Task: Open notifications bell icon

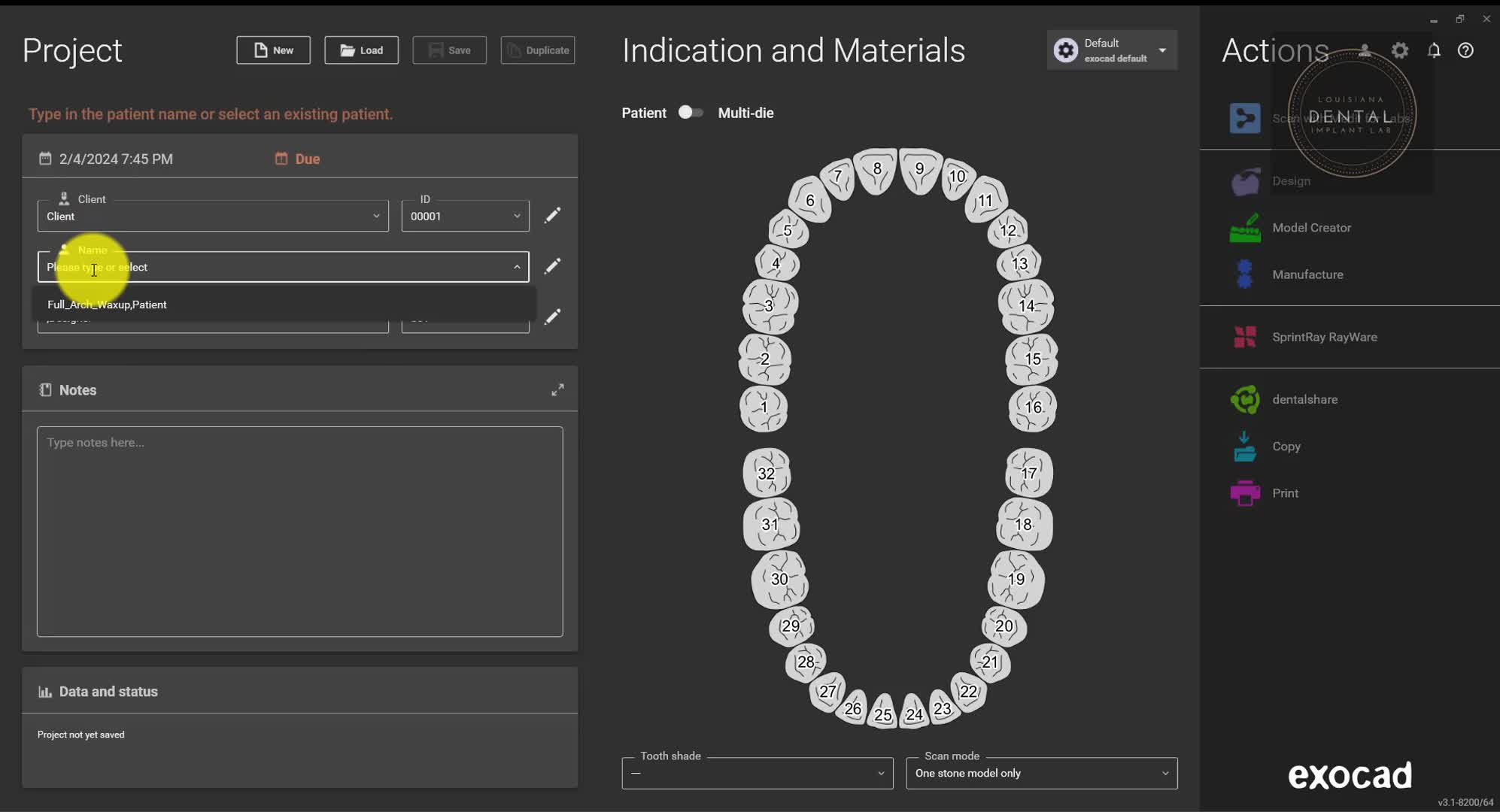Action: tap(1434, 50)
